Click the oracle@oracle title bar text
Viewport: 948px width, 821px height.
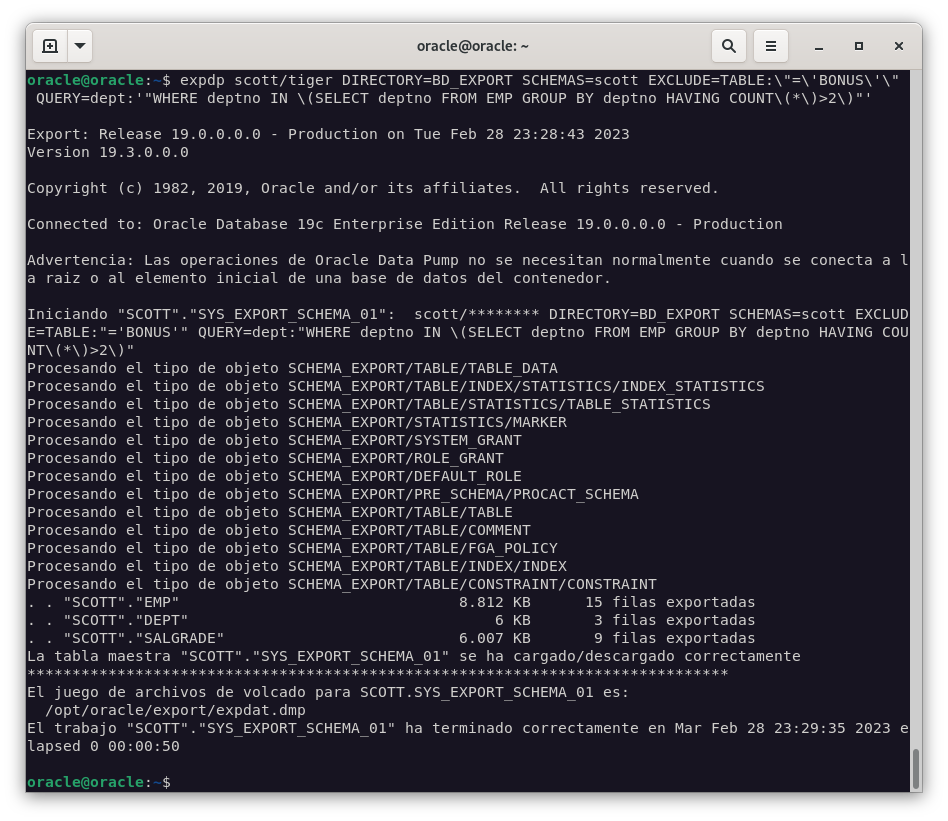tap(473, 46)
